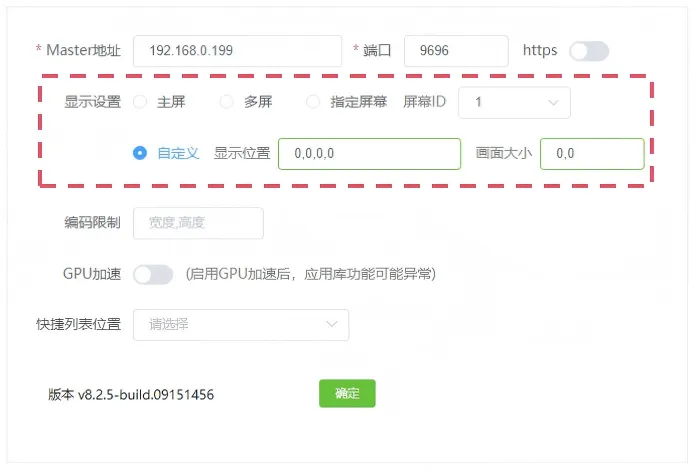Select the 指定屏幕 radio option
The width and height of the screenshot is (696, 472).
pos(313,102)
